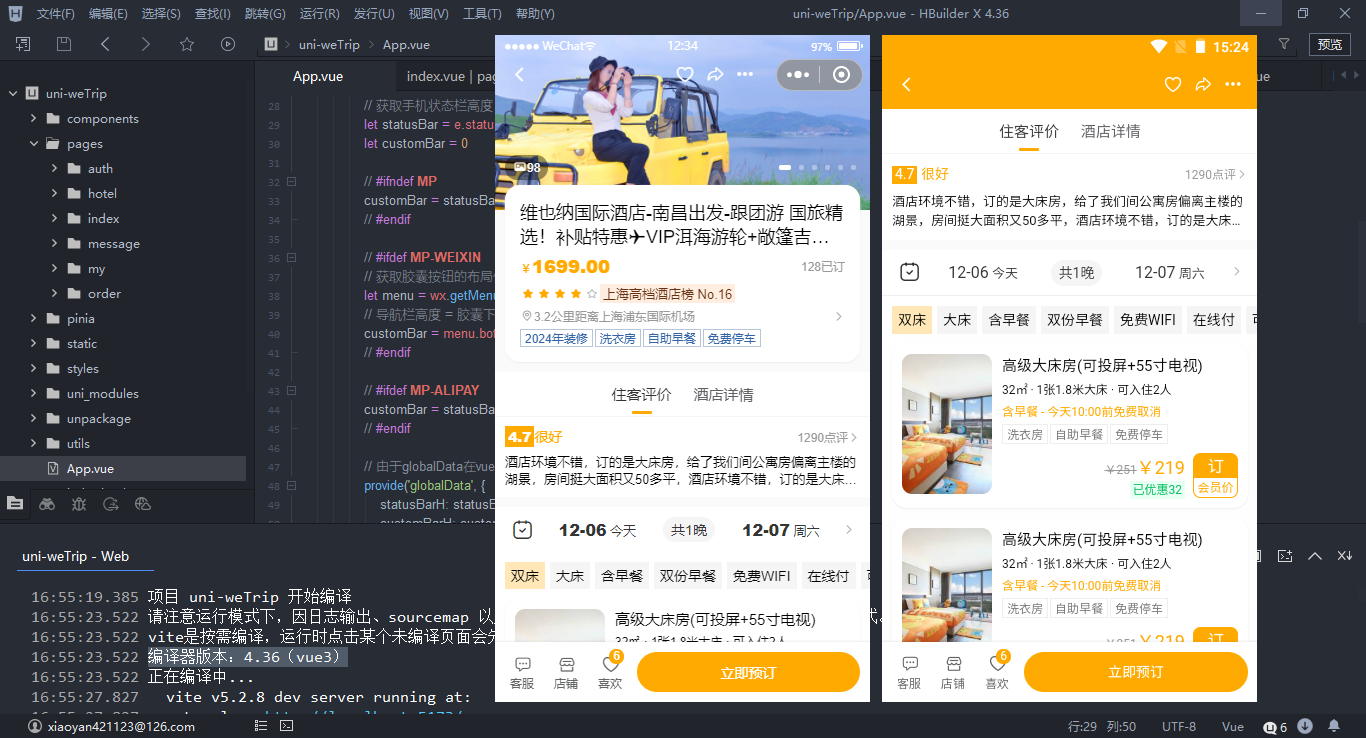Collapse the console panel chevron

(1315, 556)
